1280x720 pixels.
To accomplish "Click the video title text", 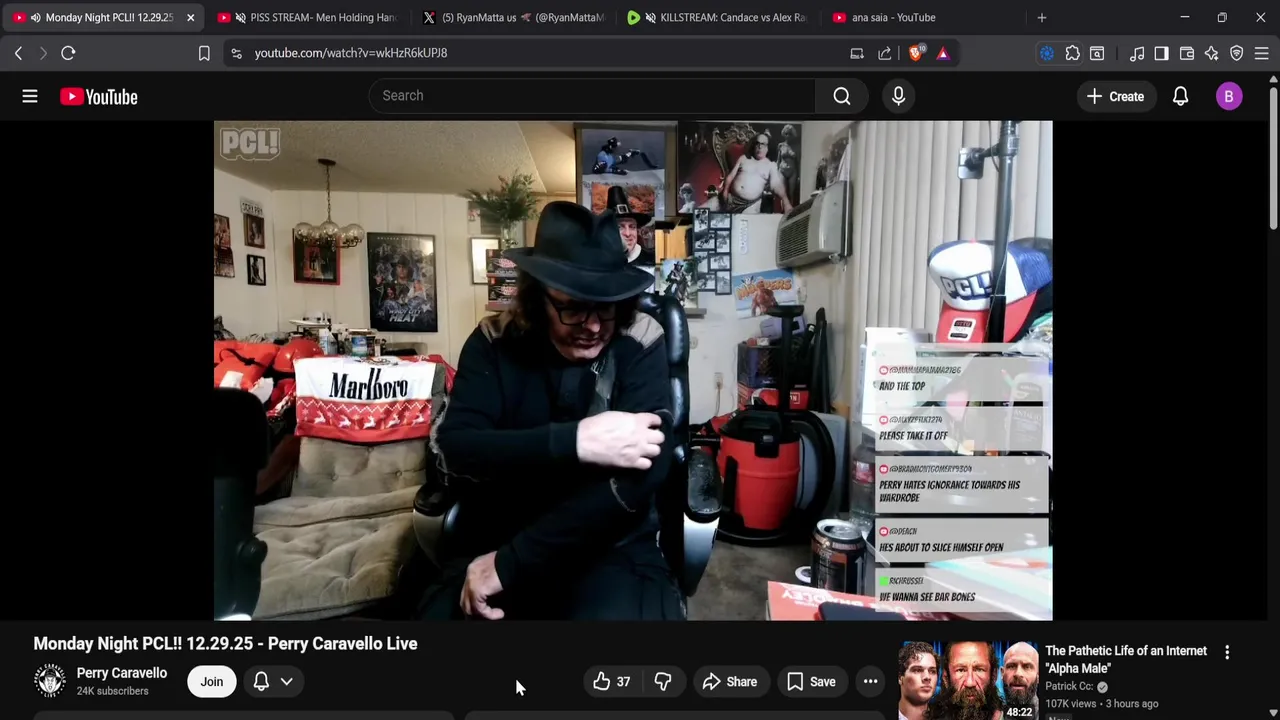I will pos(225,643).
